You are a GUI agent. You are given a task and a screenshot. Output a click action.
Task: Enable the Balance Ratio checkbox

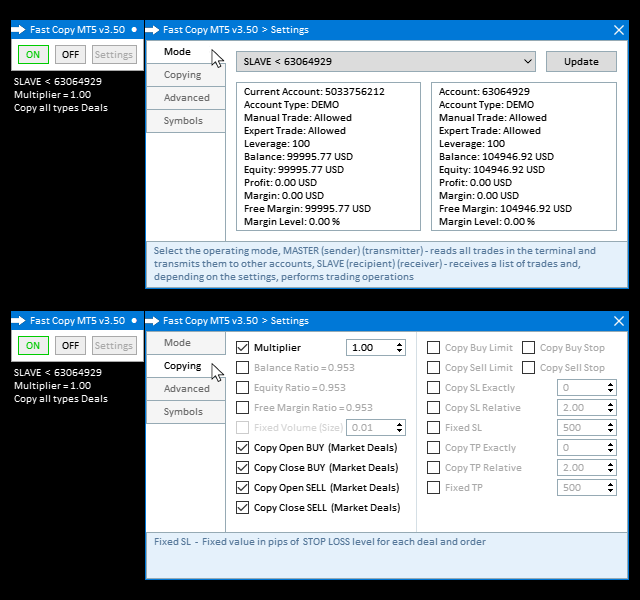(242, 368)
